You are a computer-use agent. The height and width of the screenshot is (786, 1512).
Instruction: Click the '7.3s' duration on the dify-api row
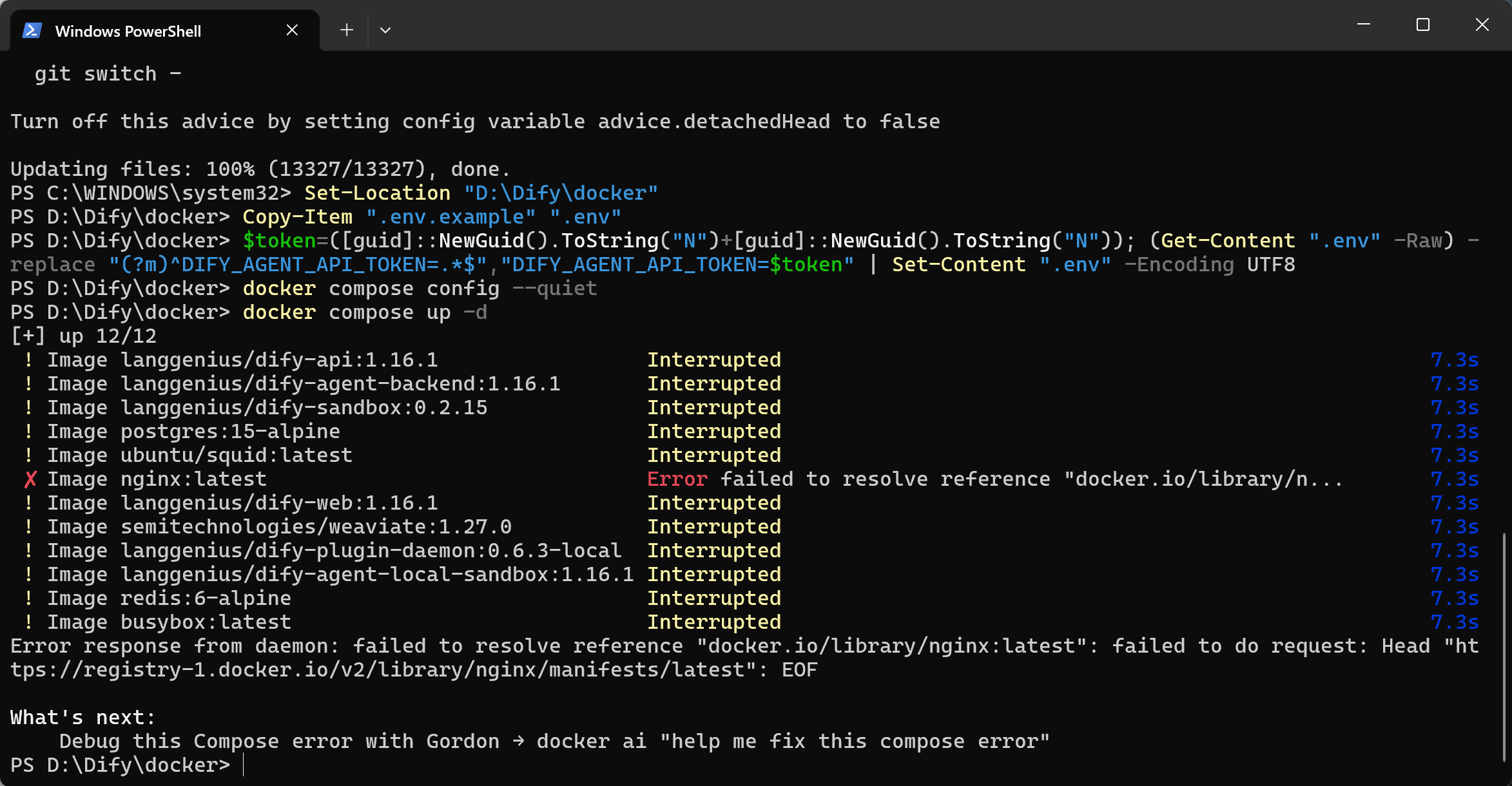point(1455,360)
